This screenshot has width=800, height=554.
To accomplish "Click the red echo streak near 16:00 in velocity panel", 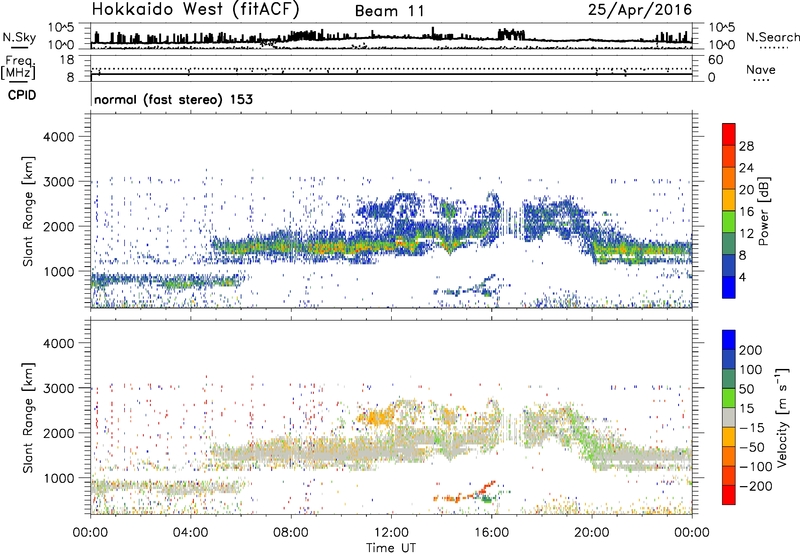I will click(x=486, y=486).
